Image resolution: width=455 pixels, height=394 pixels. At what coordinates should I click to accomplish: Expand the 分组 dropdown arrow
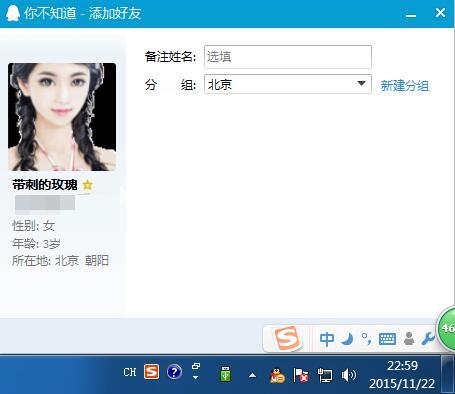click(361, 84)
